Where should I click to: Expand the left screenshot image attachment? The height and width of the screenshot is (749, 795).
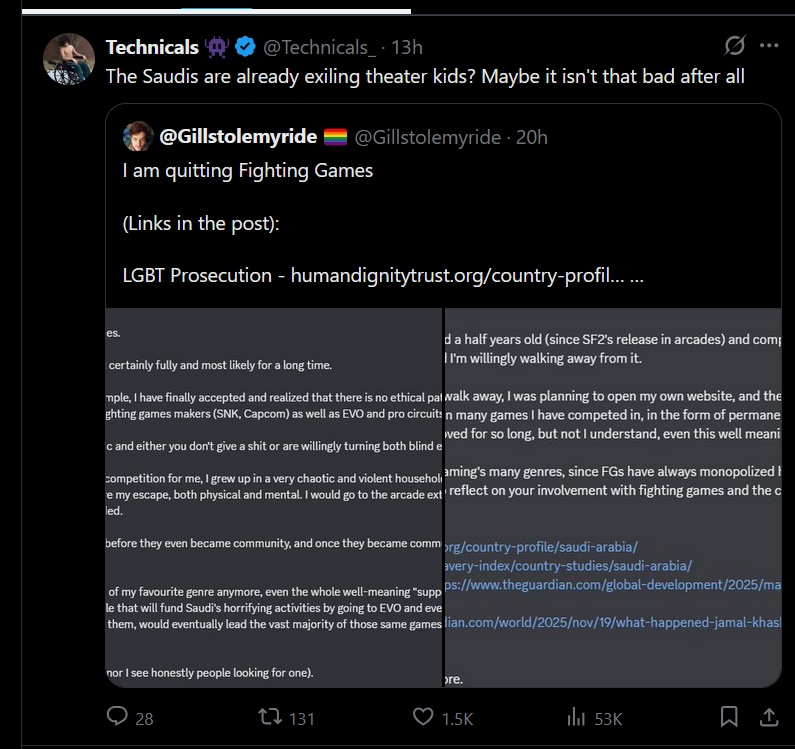coord(274,497)
